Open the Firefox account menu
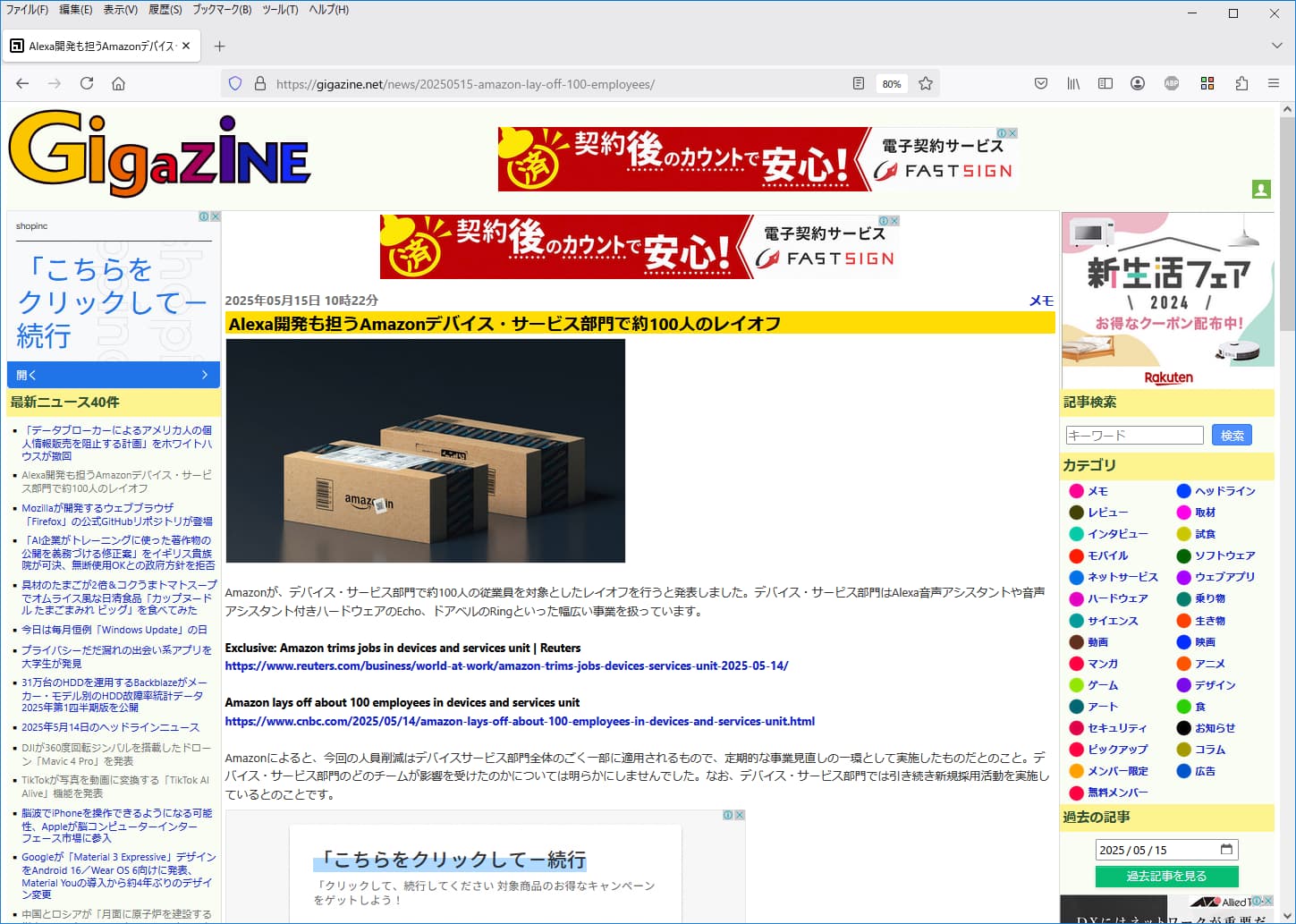Viewport: 1296px width, 924px height. point(1138,83)
